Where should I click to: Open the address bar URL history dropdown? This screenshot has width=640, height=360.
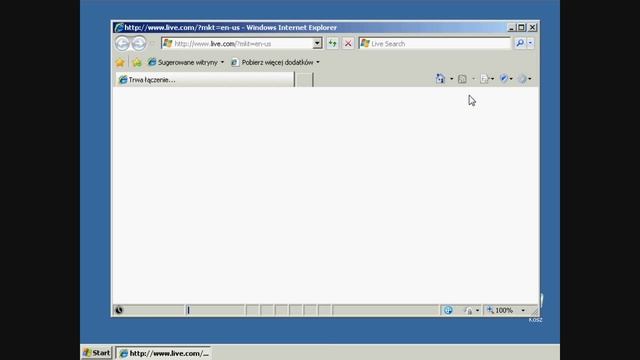(x=317, y=43)
